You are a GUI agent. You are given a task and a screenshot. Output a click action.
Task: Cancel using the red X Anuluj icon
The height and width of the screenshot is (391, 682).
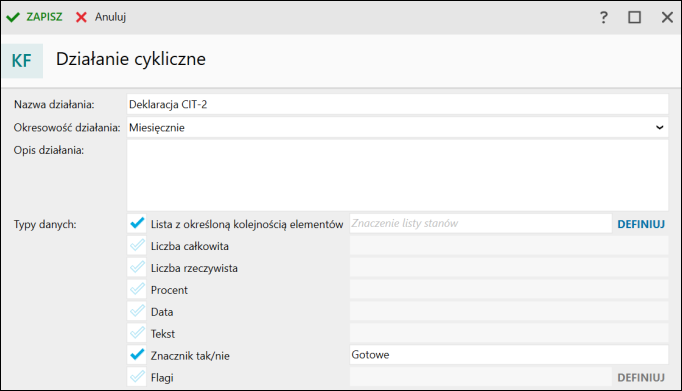[x=100, y=17]
